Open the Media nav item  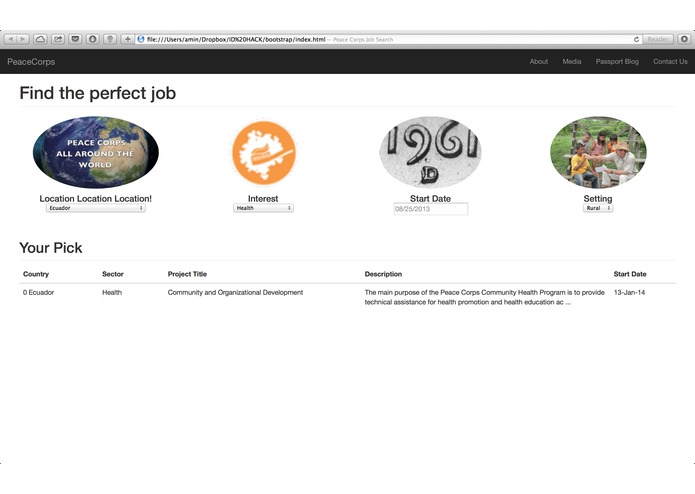(x=572, y=62)
